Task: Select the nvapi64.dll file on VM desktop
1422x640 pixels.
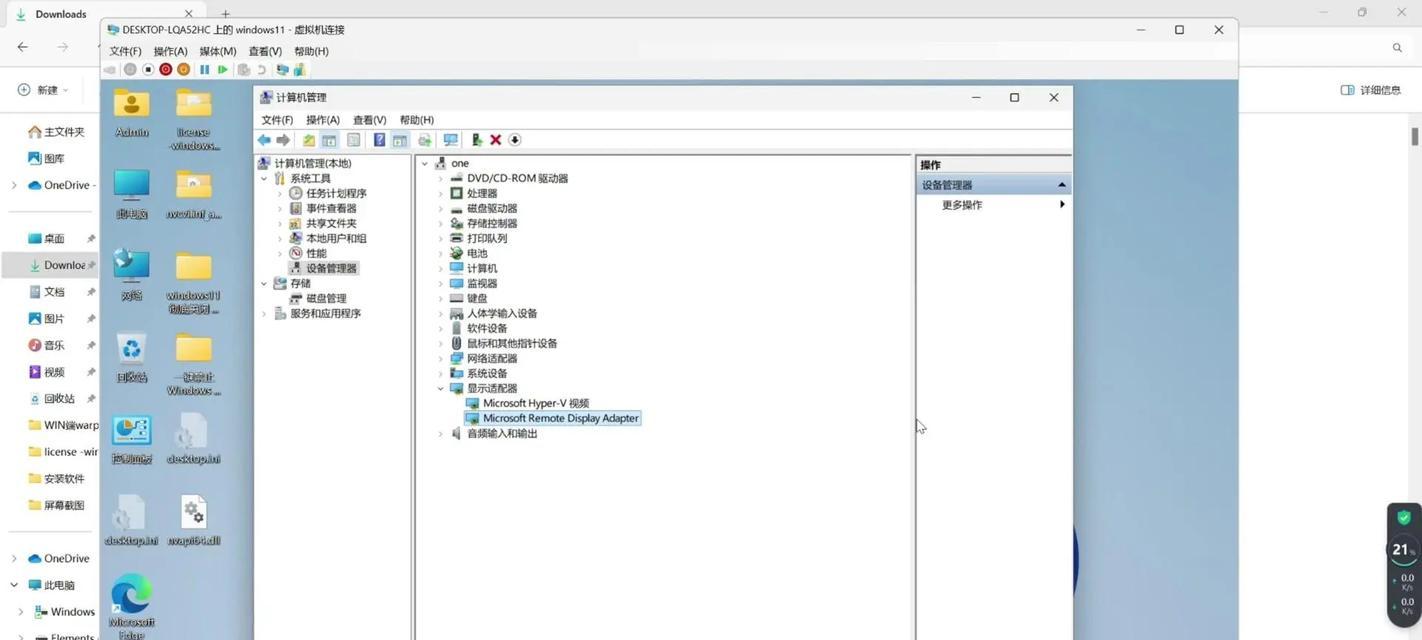Action: point(194,521)
